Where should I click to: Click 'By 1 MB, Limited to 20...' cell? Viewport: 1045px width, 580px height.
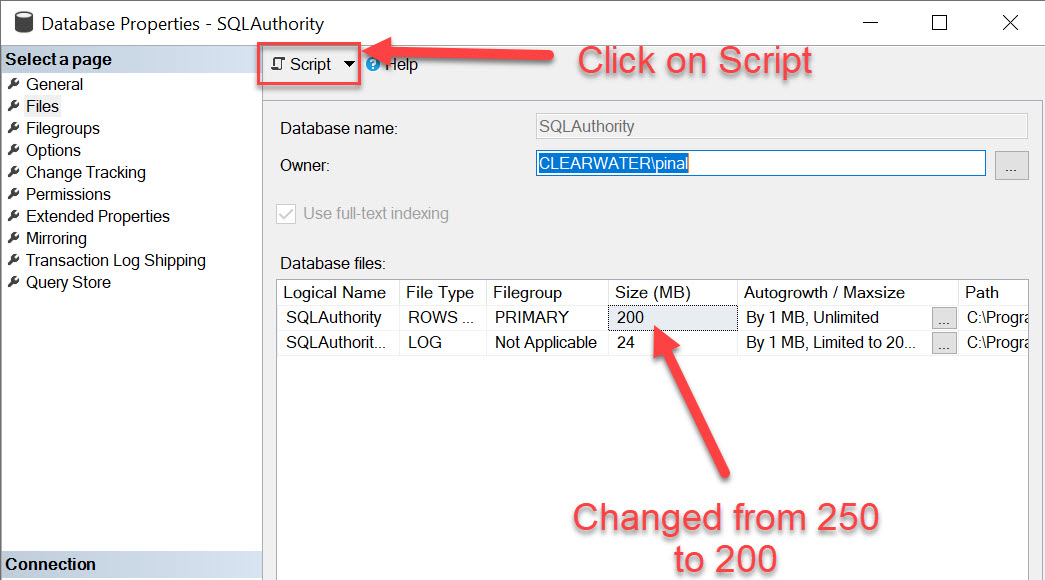pos(834,343)
